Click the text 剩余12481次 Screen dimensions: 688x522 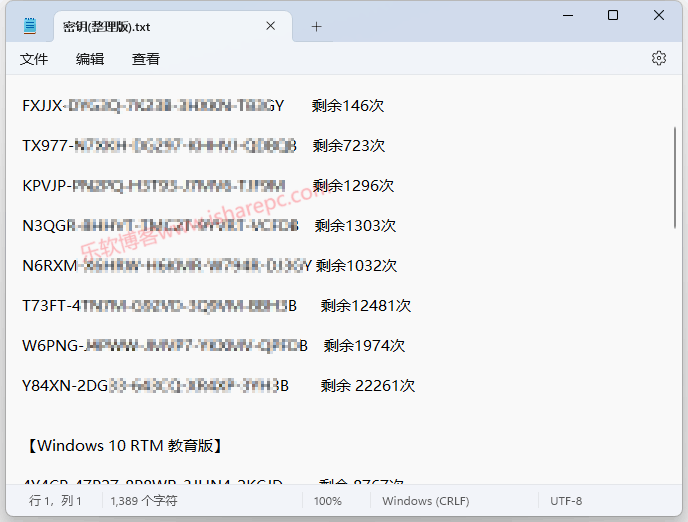(366, 305)
